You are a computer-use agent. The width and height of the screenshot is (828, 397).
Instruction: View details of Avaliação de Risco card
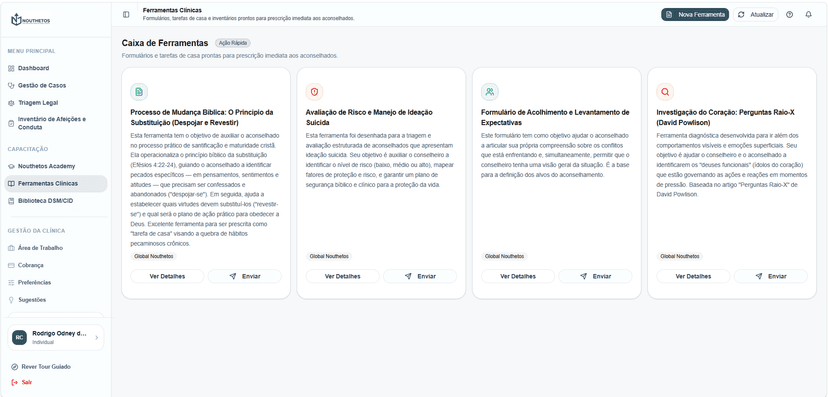pyautogui.click(x=343, y=276)
